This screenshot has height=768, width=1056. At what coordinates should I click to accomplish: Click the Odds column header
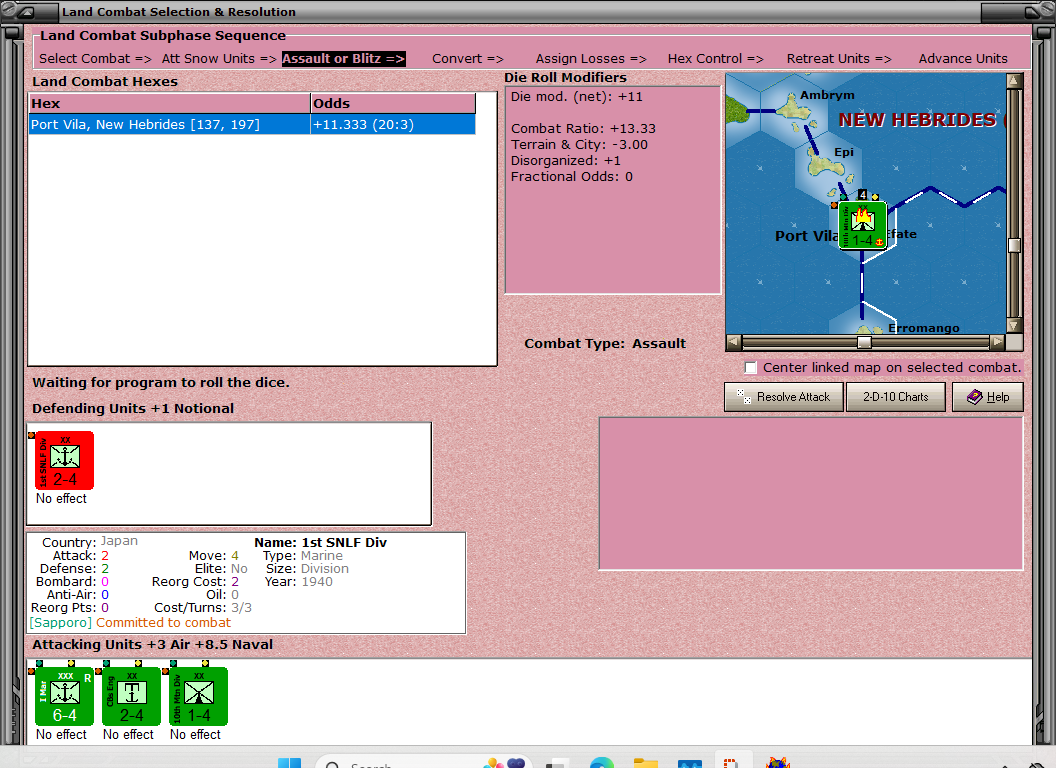(393, 103)
